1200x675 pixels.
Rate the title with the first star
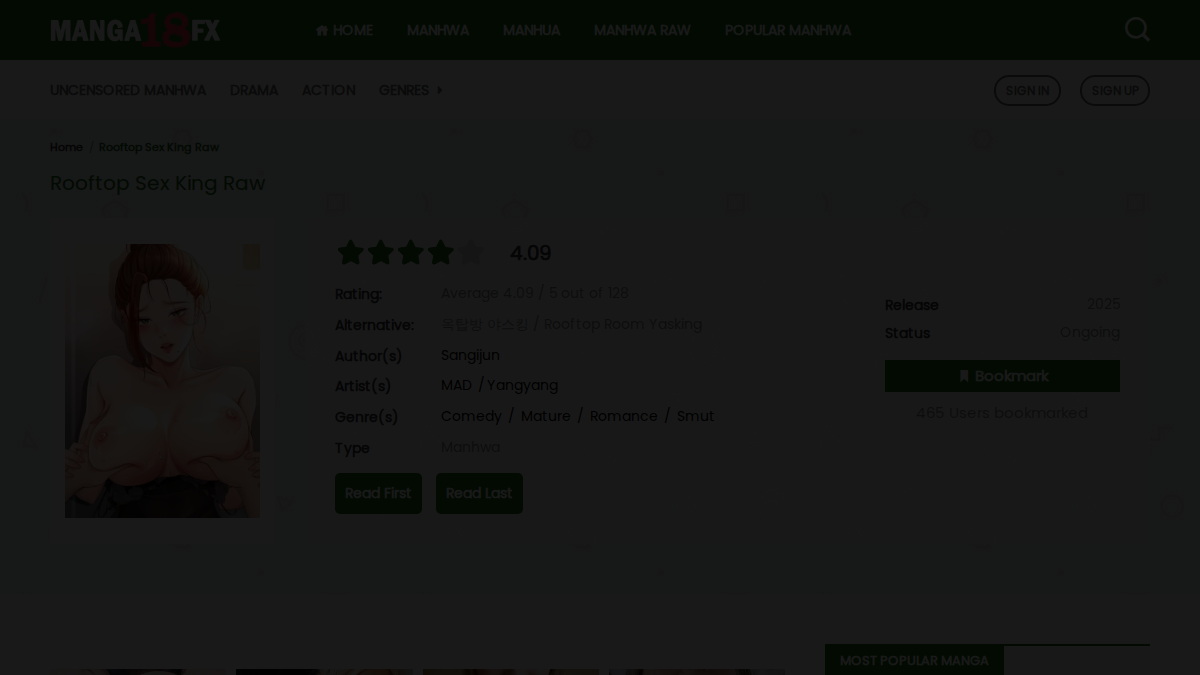click(x=350, y=253)
